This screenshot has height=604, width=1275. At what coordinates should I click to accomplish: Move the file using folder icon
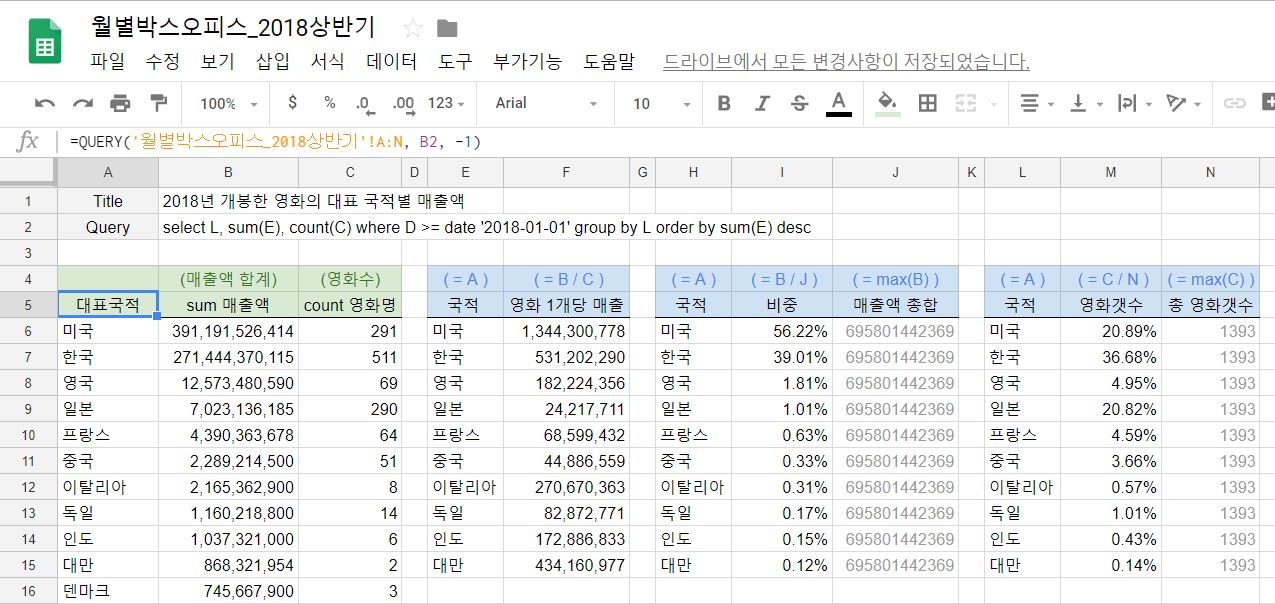coord(447,28)
